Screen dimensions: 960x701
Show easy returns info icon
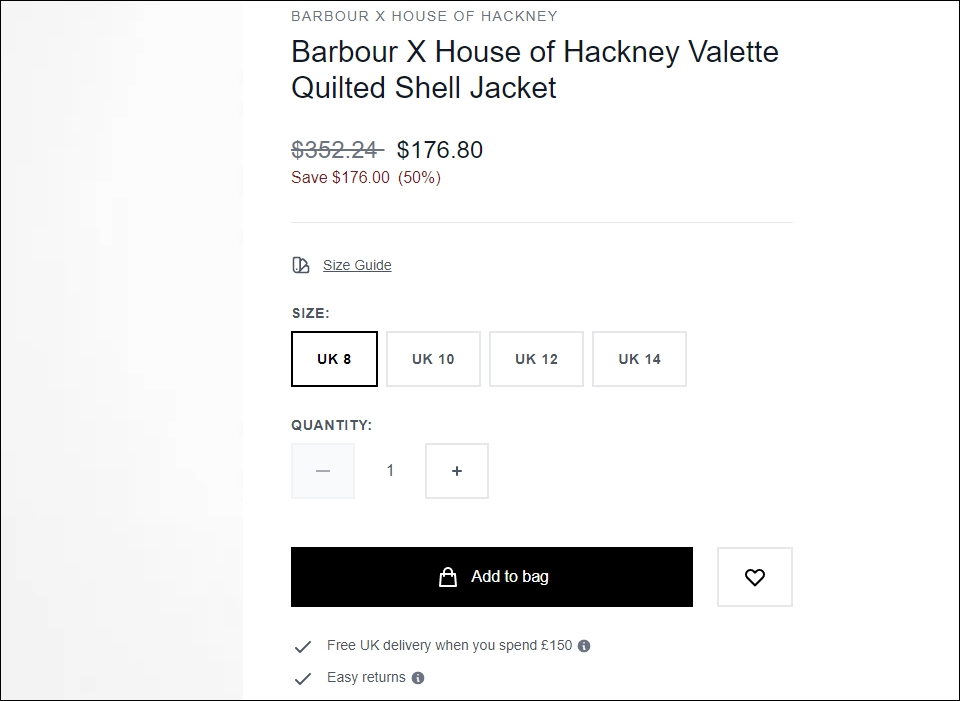point(418,678)
